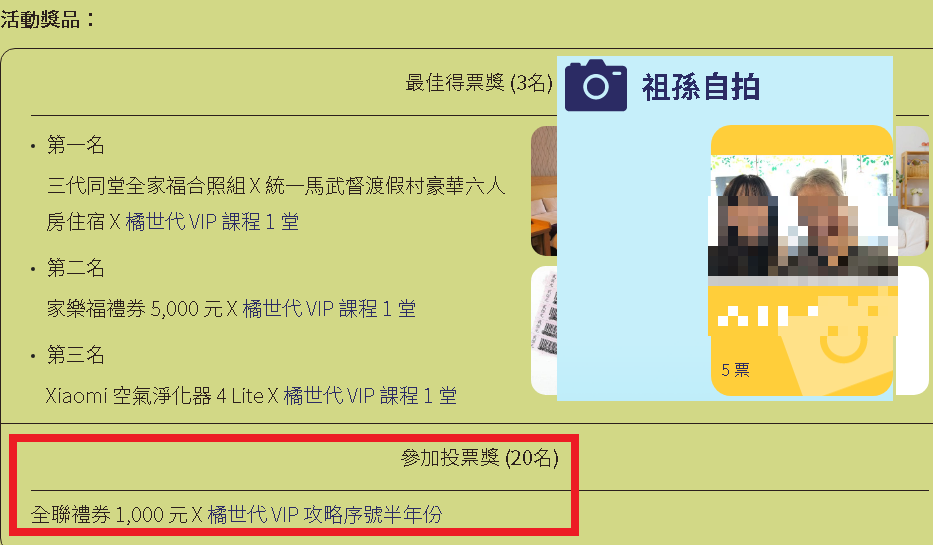Select the 第二名 list item
Viewport: 933px width, 545px height.
tap(76, 268)
